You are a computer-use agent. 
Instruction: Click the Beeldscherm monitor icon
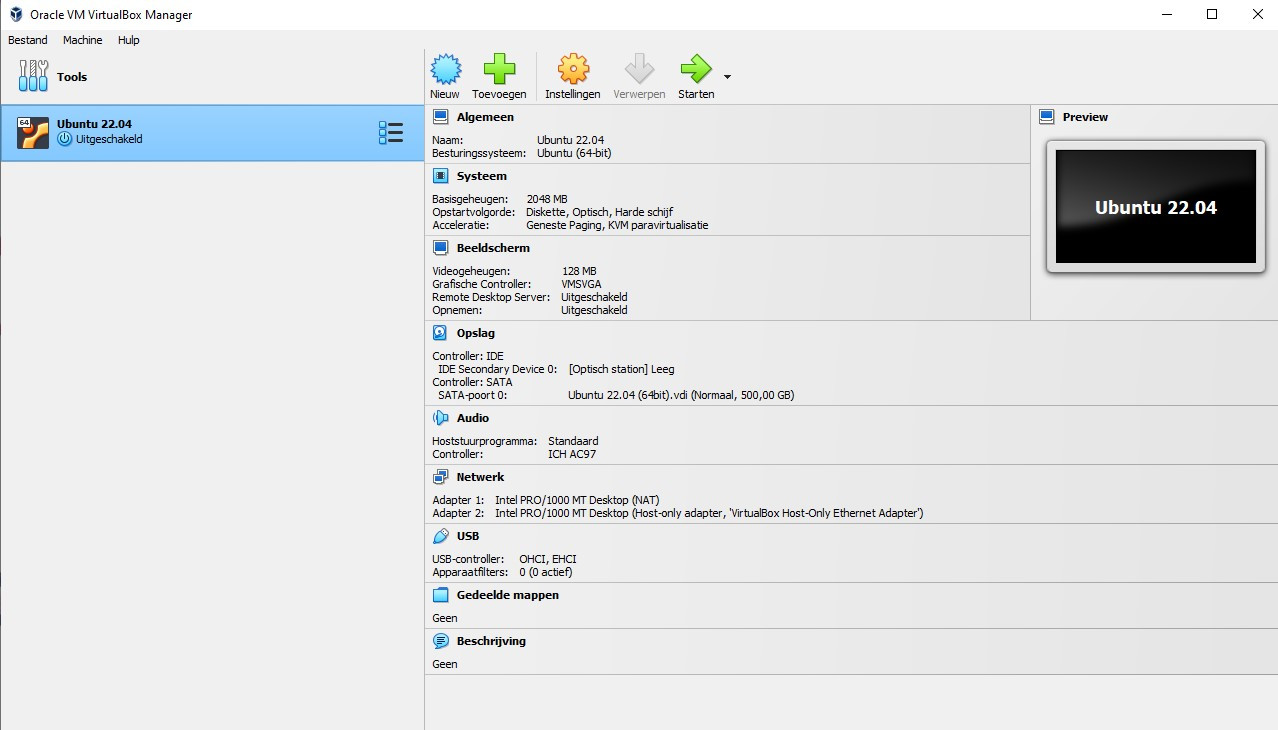pyautogui.click(x=441, y=248)
